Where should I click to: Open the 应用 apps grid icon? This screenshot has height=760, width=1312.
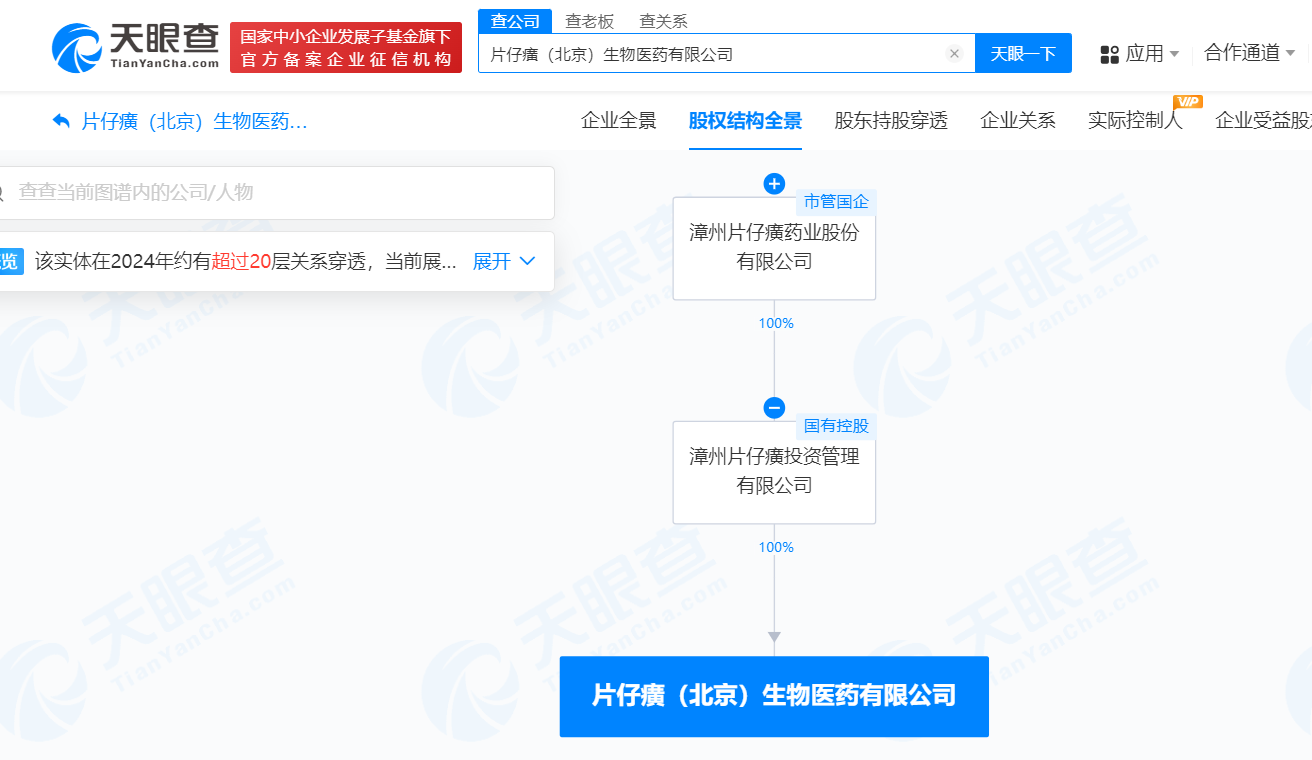(x=1109, y=54)
